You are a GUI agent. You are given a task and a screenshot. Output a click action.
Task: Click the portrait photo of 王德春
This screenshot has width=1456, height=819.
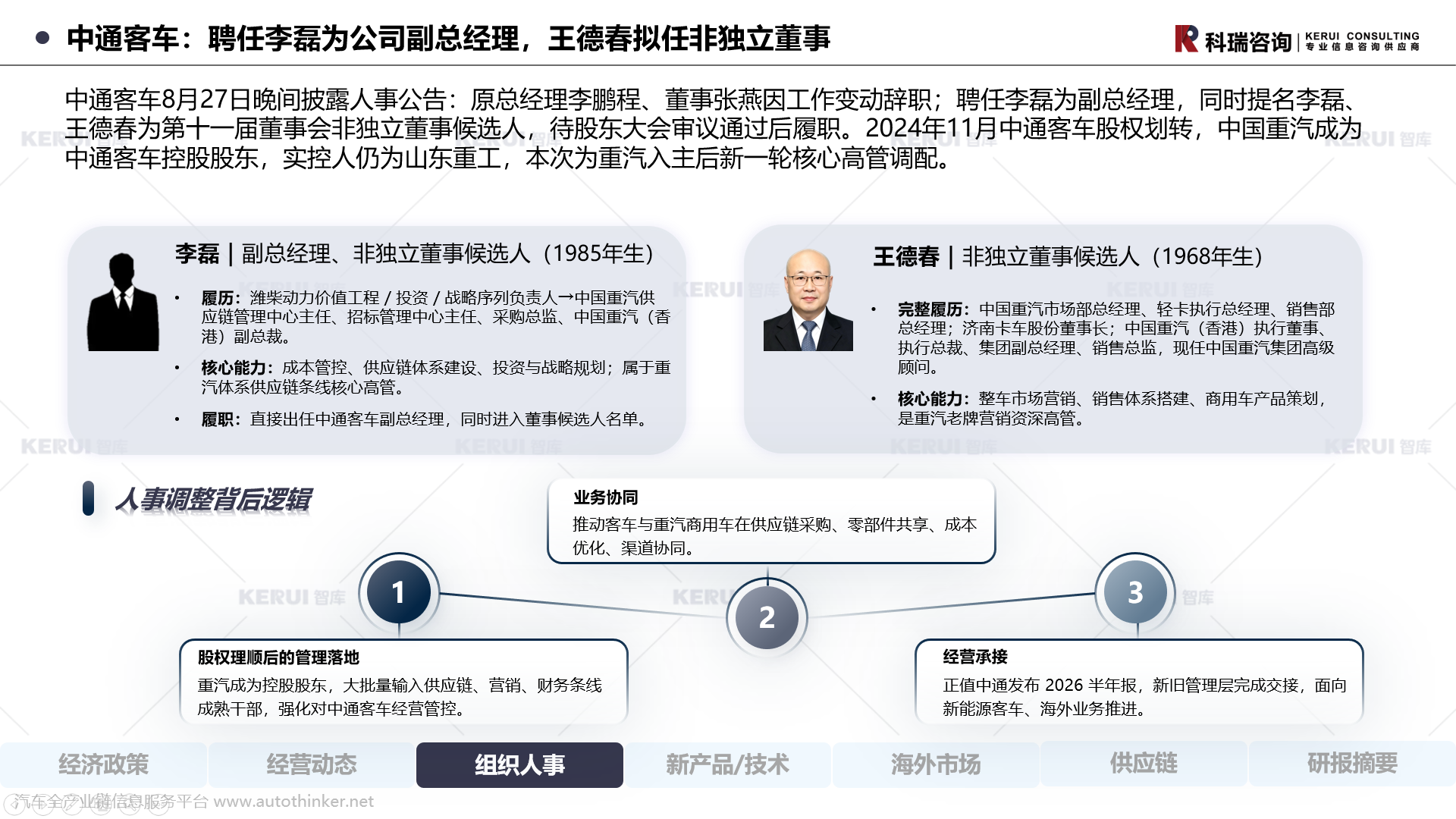(x=808, y=300)
